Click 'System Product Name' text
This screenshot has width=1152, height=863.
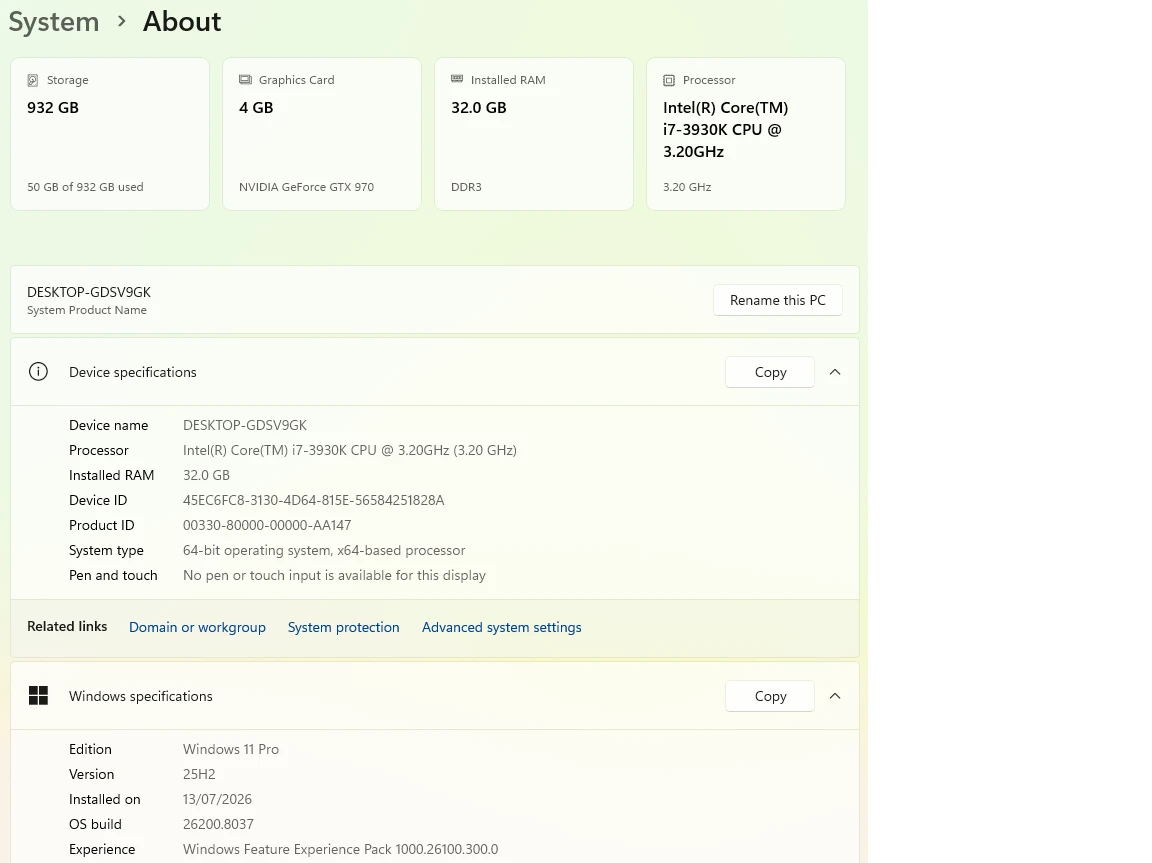[x=87, y=310]
